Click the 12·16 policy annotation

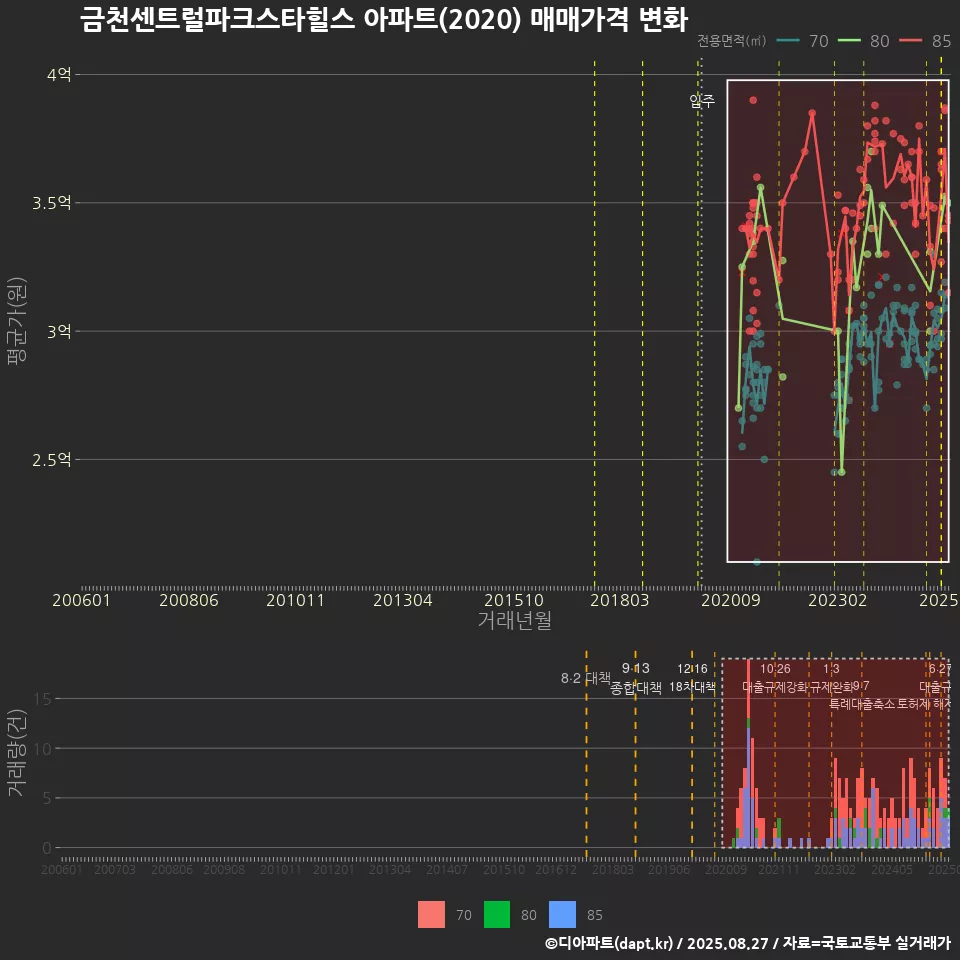(x=692, y=669)
